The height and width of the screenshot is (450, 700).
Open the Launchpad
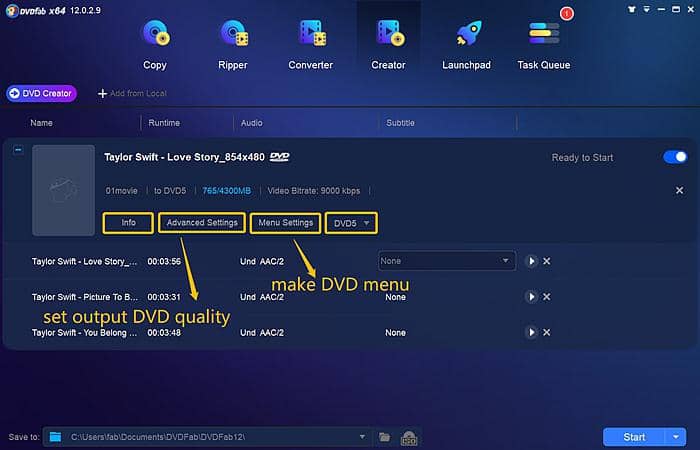pos(466,45)
